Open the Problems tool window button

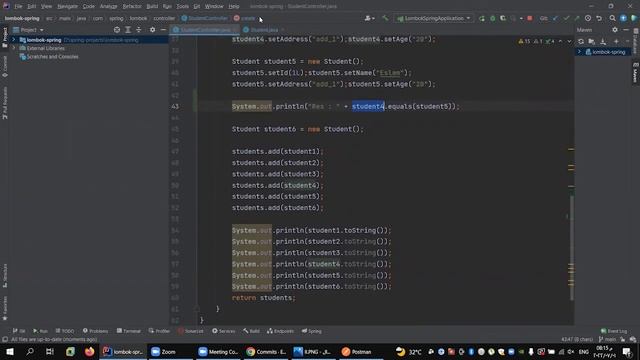click(x=96, y=331)
